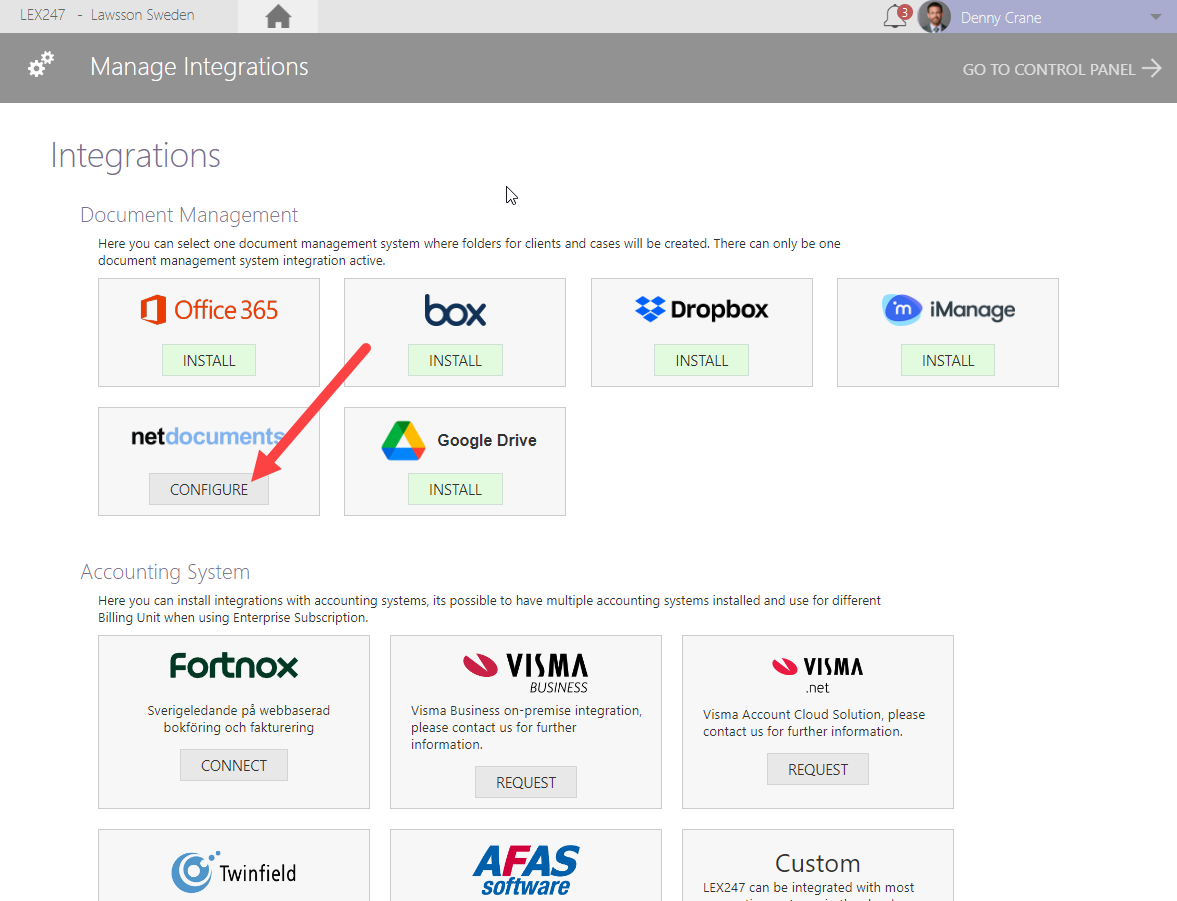Install the Google Drive integration

[455, 490]
